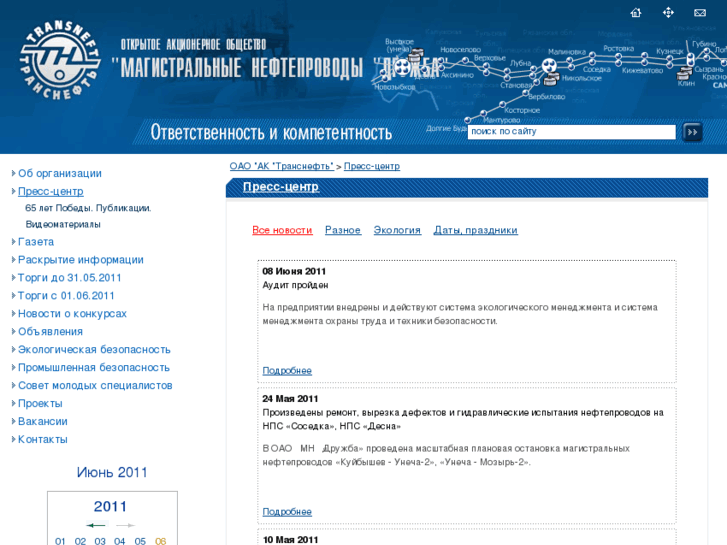Viewport: 727px width, 545px height.
Task: Open 'Контакты' menu item
Action: tap(43, 440)
